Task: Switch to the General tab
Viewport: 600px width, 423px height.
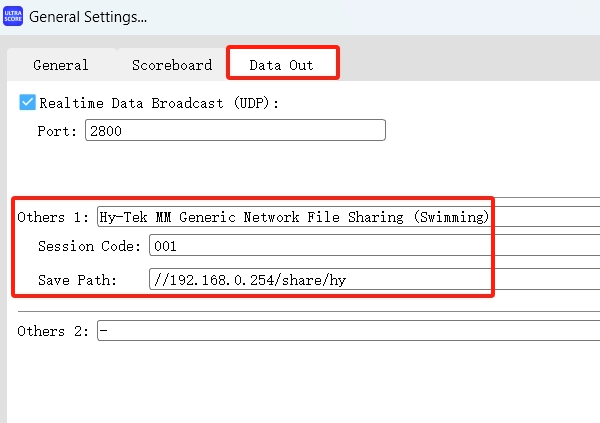Action: [x=61, y=65]
